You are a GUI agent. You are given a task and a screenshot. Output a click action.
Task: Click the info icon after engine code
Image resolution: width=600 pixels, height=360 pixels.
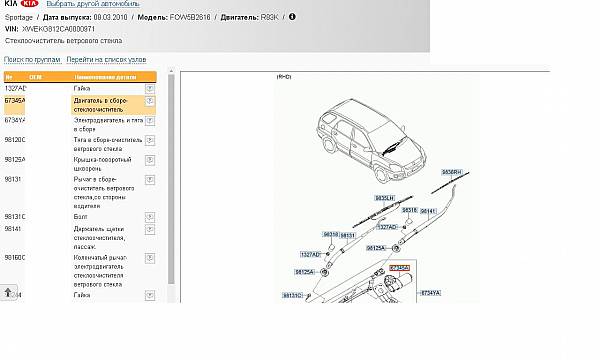[292, 17]
